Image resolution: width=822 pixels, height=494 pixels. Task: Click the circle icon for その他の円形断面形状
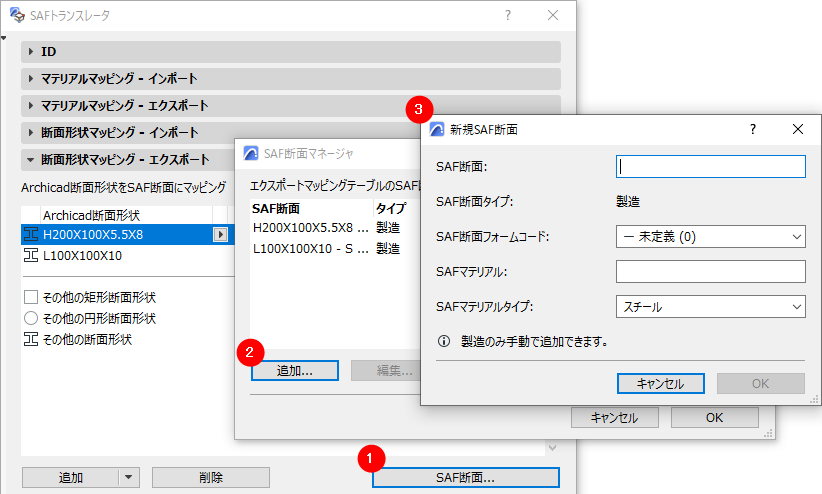31,318
